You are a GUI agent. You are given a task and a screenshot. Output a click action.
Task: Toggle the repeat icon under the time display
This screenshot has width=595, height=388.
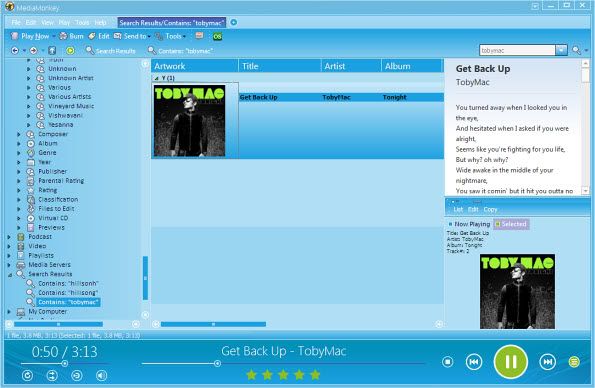point(27,375)
